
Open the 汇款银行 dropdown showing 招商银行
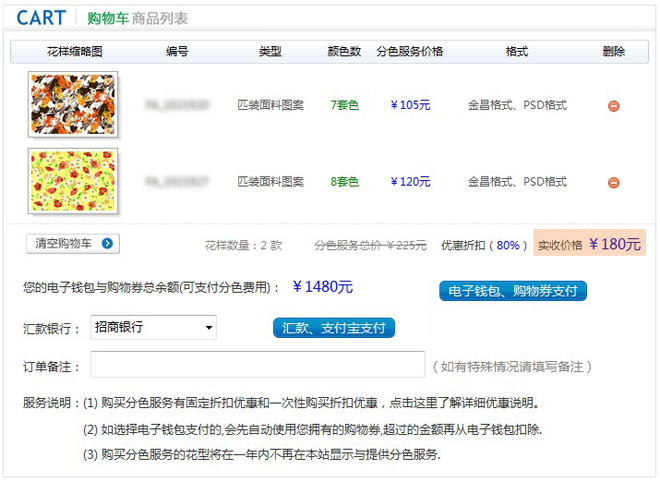(153, 327)
